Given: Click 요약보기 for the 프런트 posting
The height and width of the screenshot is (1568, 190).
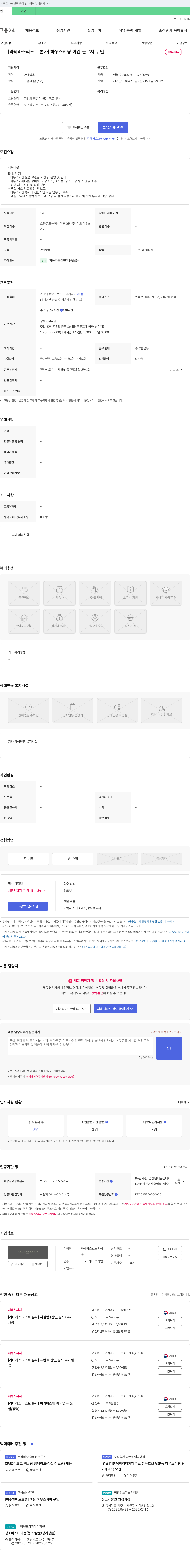Looking at the screenshot, I should [170, 1363].
